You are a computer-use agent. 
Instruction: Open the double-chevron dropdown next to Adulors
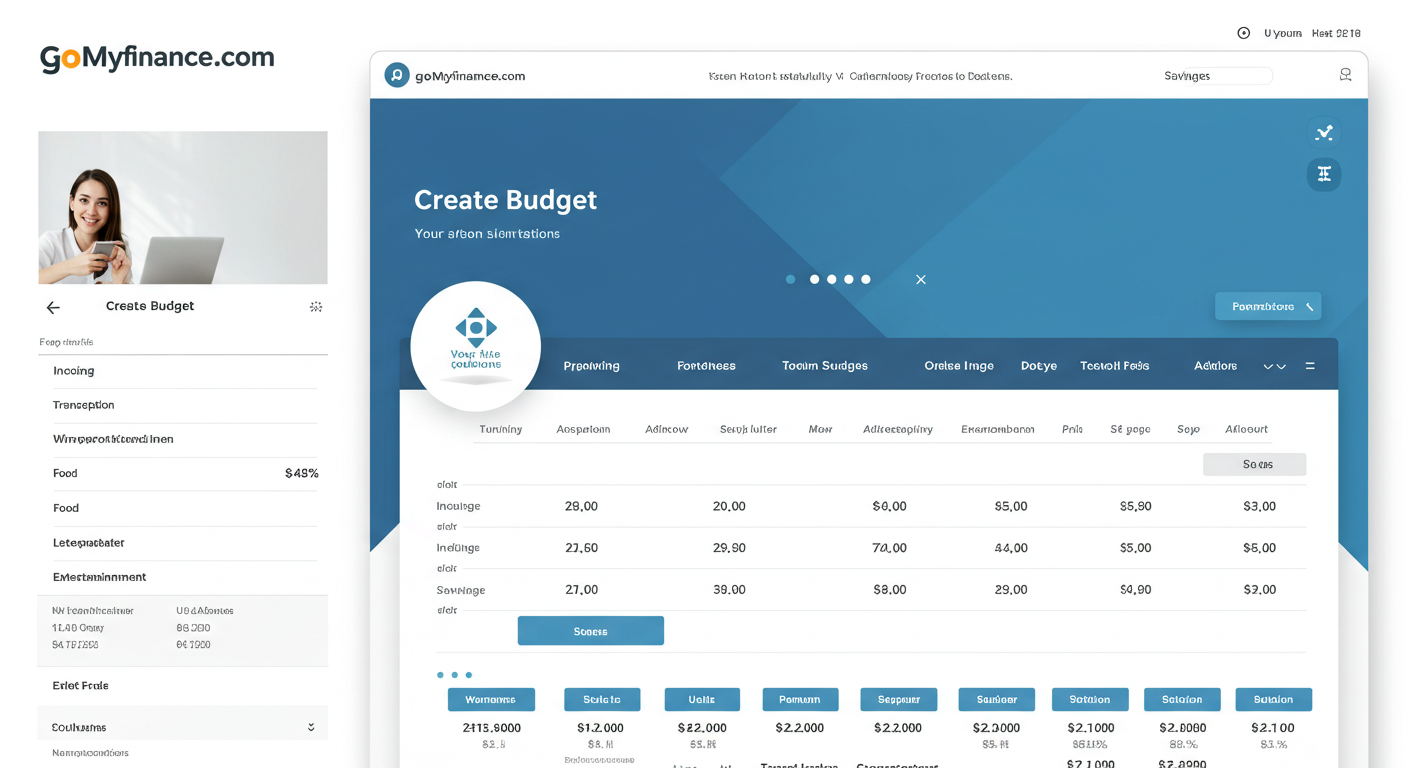[x=1275, y=366]
